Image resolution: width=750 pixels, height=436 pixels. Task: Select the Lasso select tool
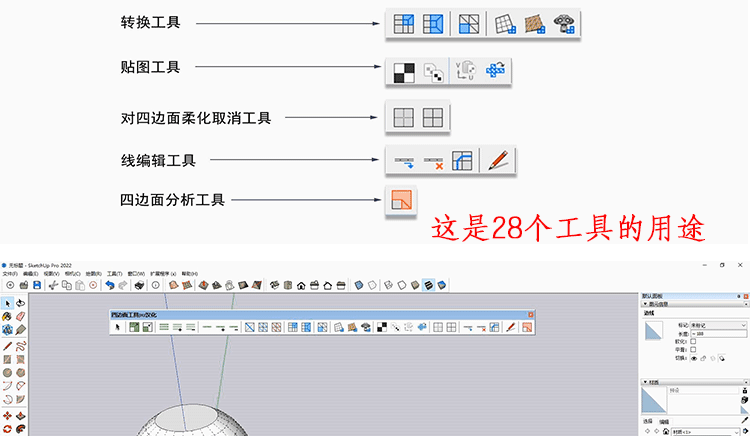[21, 303]
